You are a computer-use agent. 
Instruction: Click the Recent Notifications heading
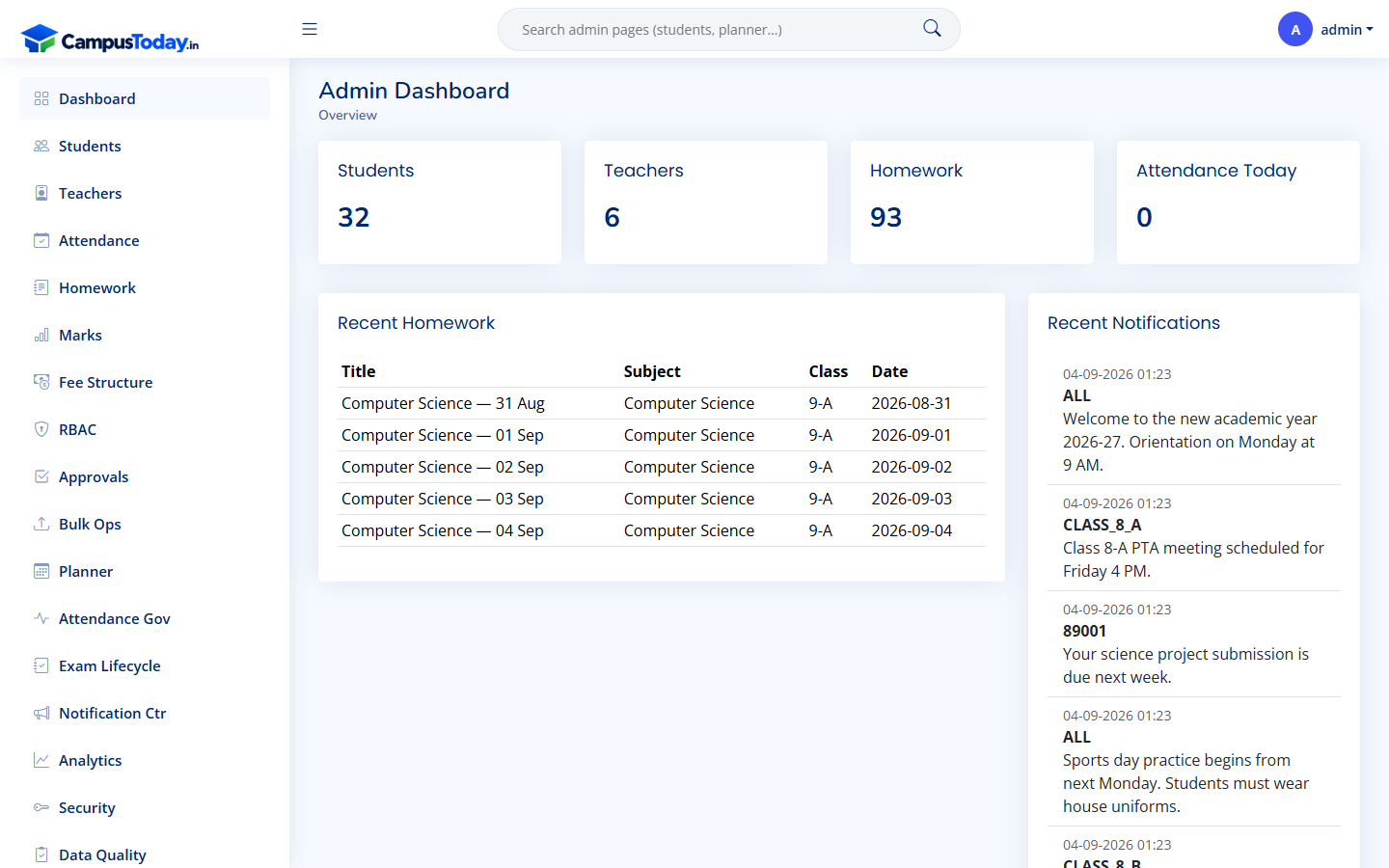point(1133,323)
